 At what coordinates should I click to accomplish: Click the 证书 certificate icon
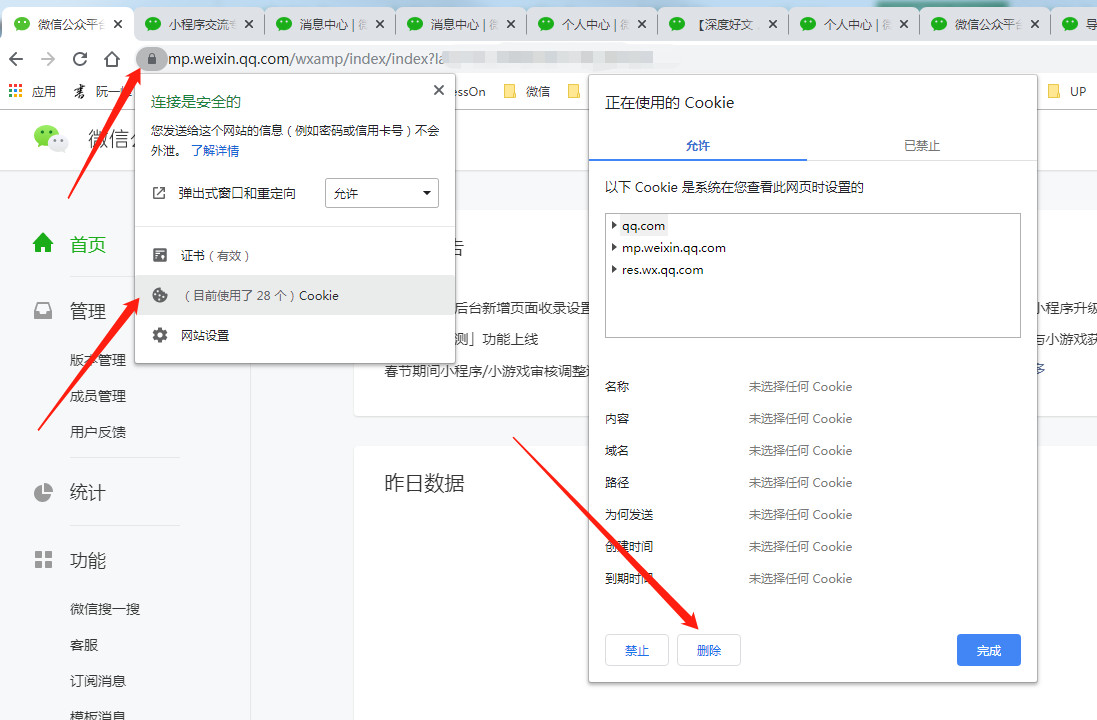(x=160, y=255)
